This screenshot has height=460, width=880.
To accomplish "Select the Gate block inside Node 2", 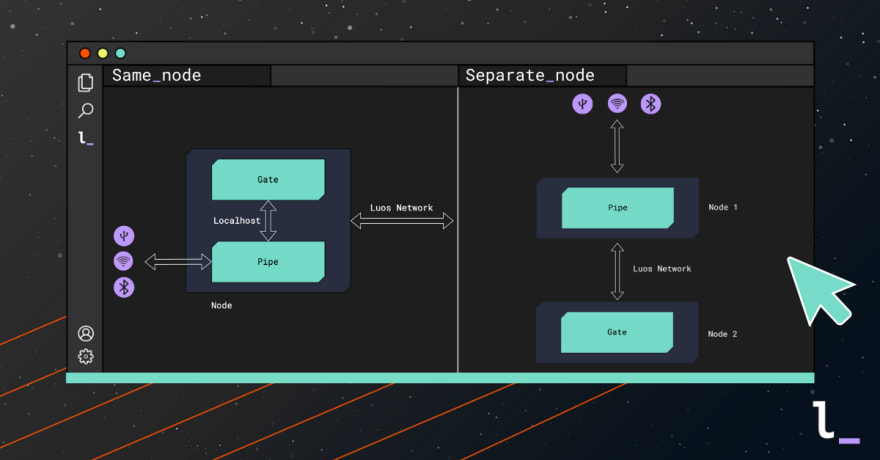I will 617,333.
